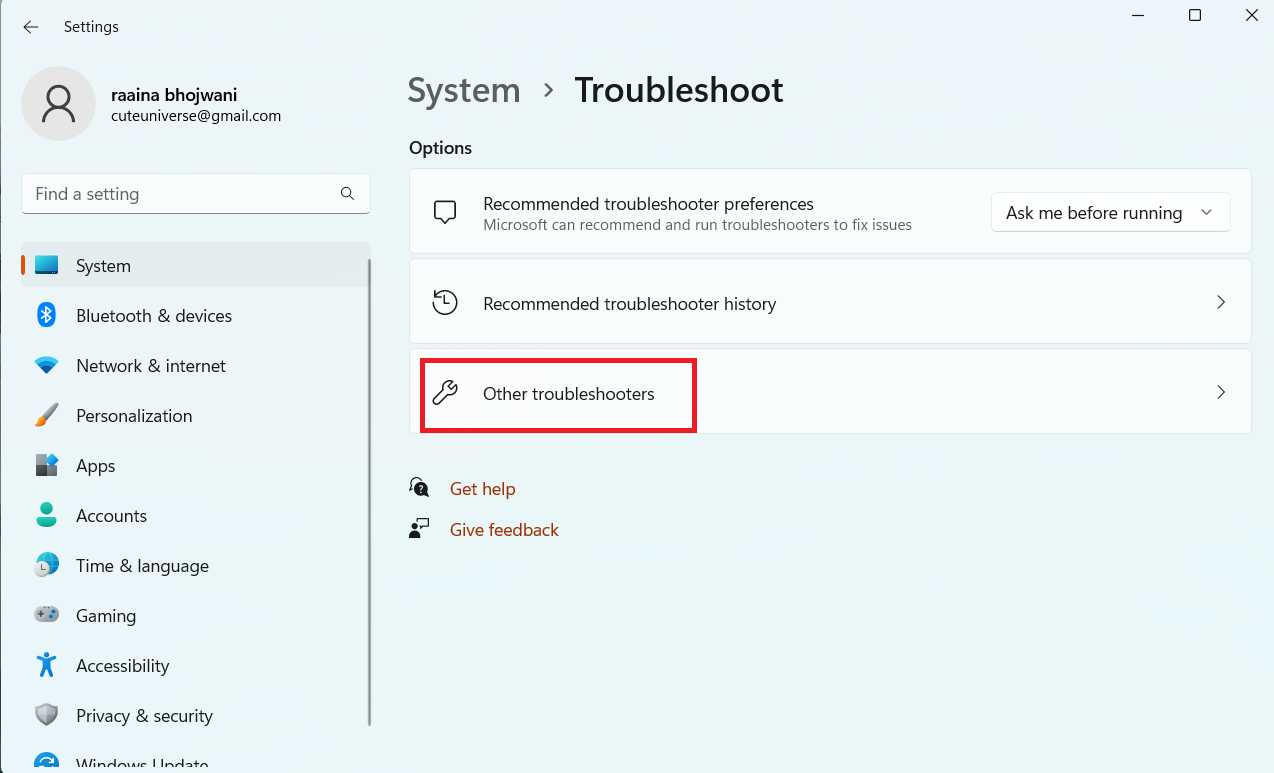
Task: Click the sidebar vertical scrollbar
Action: coord(370,490)
